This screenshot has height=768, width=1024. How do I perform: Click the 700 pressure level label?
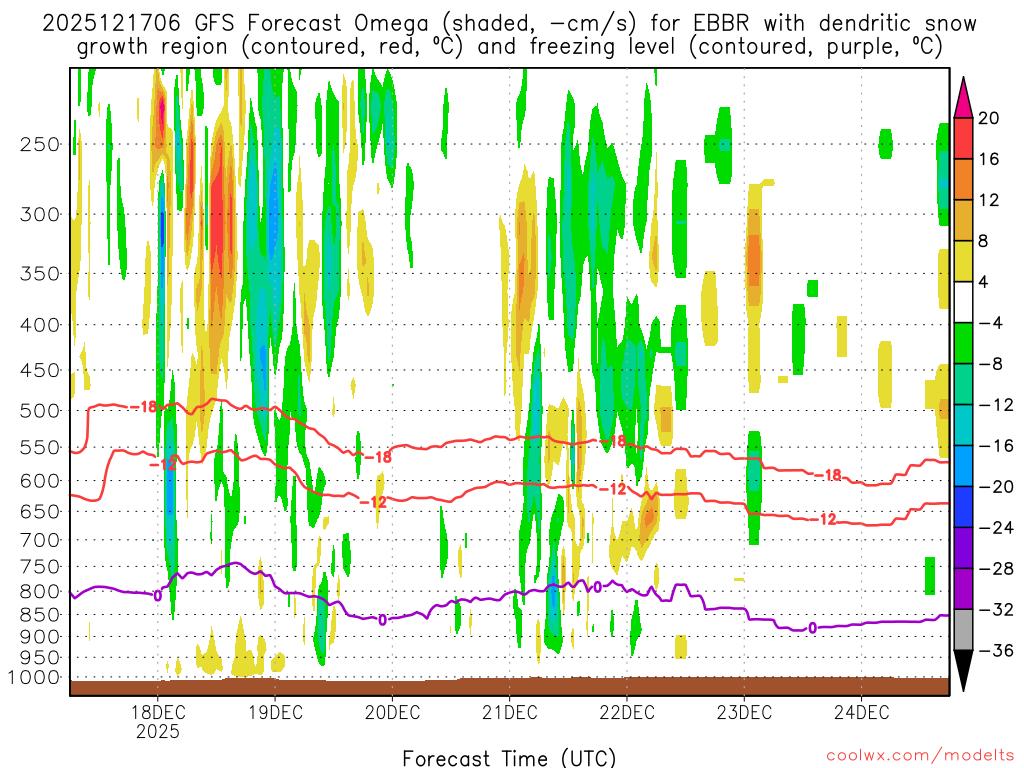point(40,540)
